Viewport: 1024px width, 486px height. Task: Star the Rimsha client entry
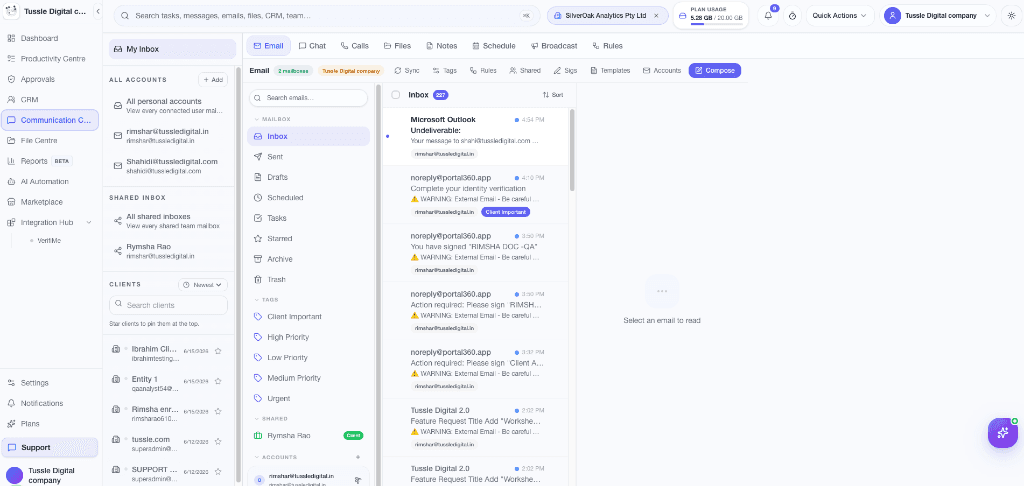point(218,411)
